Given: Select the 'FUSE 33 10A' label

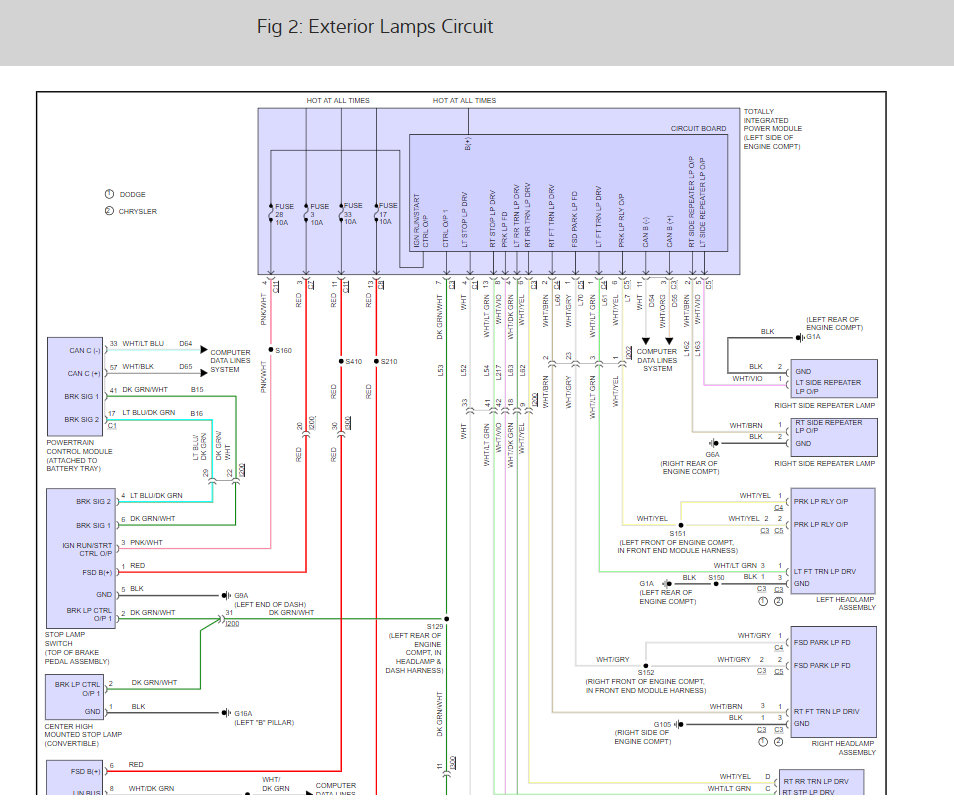Looking at the screenshot, I should 353,214.
